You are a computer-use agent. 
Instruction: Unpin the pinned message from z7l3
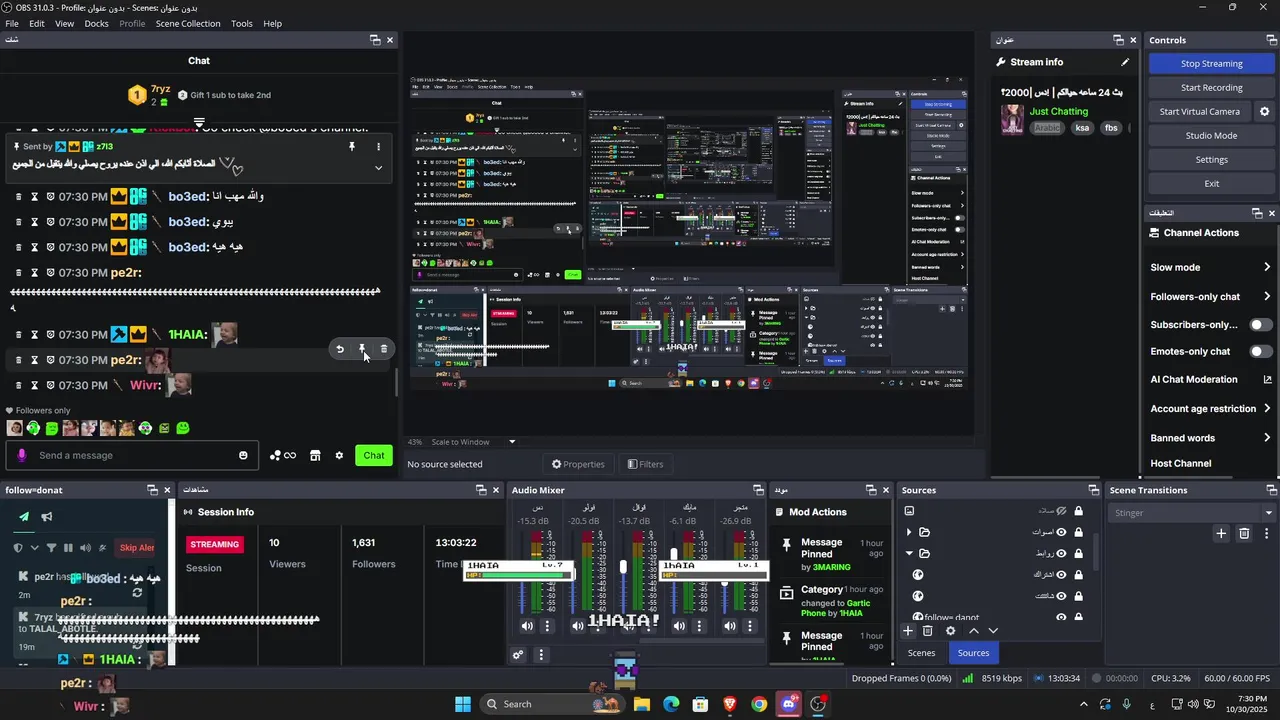pyautogui.click(x=352, y=147)
